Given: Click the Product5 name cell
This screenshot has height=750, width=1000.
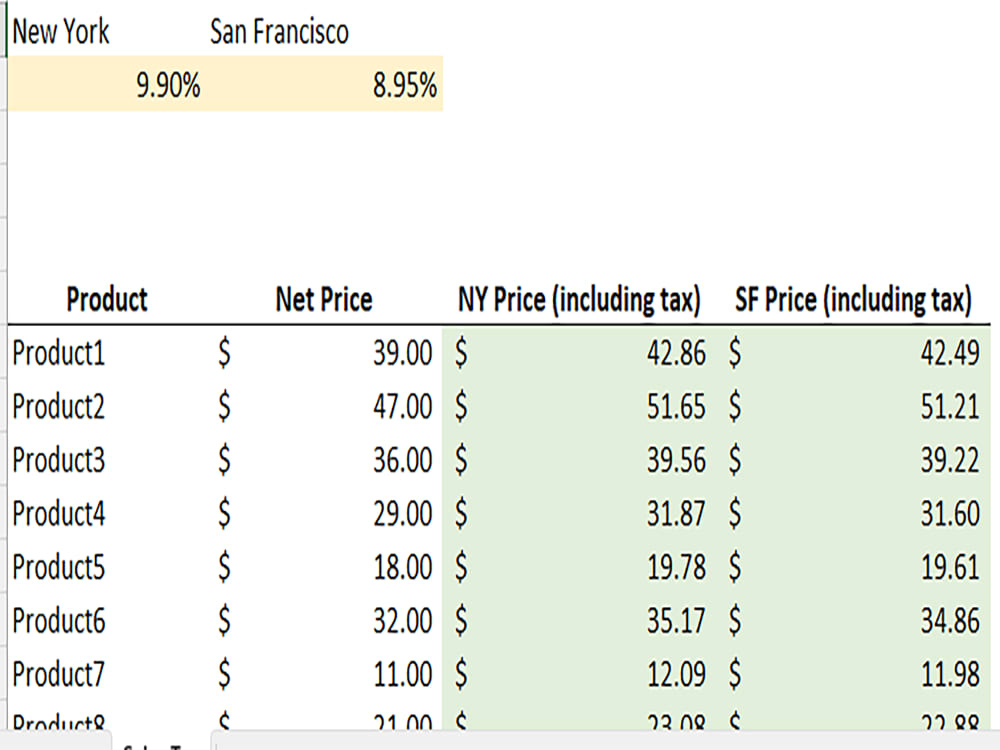Looking at the screenshot, I should pyautogui.click(x=59, y=568).
